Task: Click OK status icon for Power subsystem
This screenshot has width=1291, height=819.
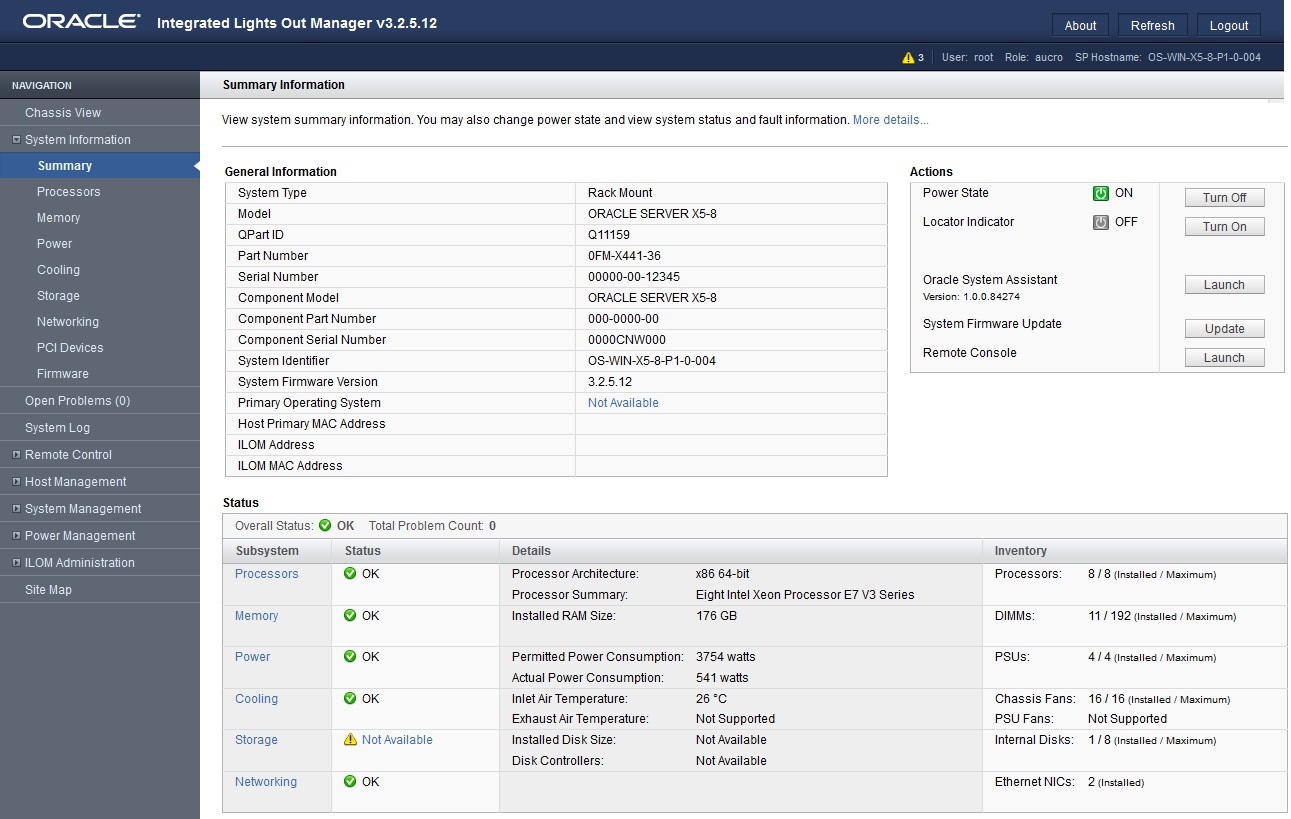Action: point(349,657)
